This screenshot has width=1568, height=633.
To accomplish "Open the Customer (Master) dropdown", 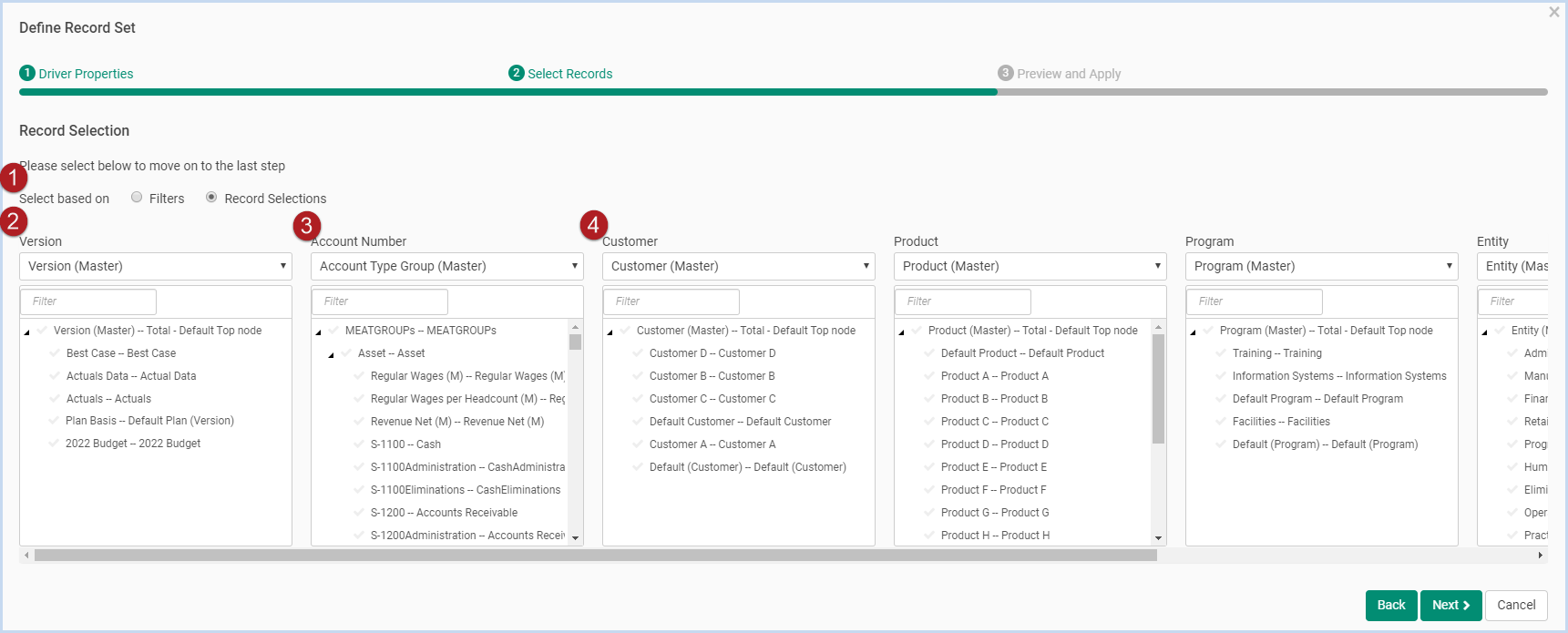I will 739,266.
